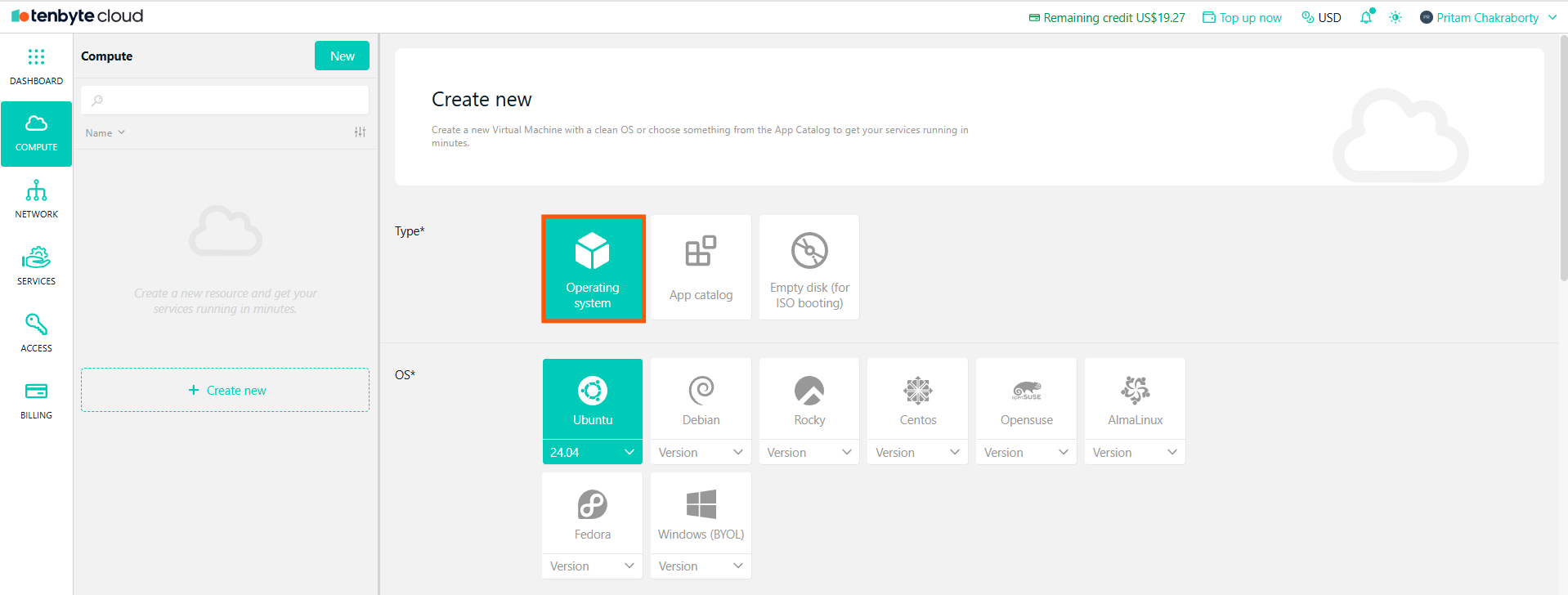
Task: Click the user avatar icon
Action: click(x=1427, y=17)
